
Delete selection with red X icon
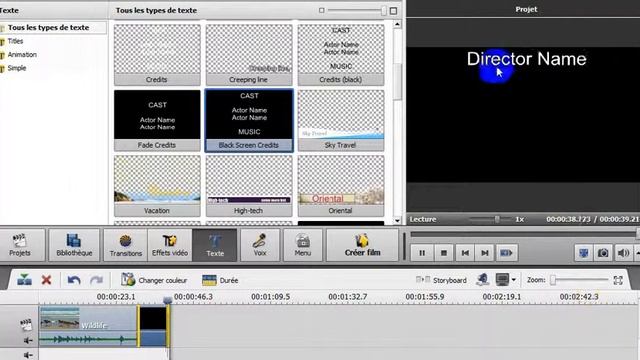click(x=47, y=280)
